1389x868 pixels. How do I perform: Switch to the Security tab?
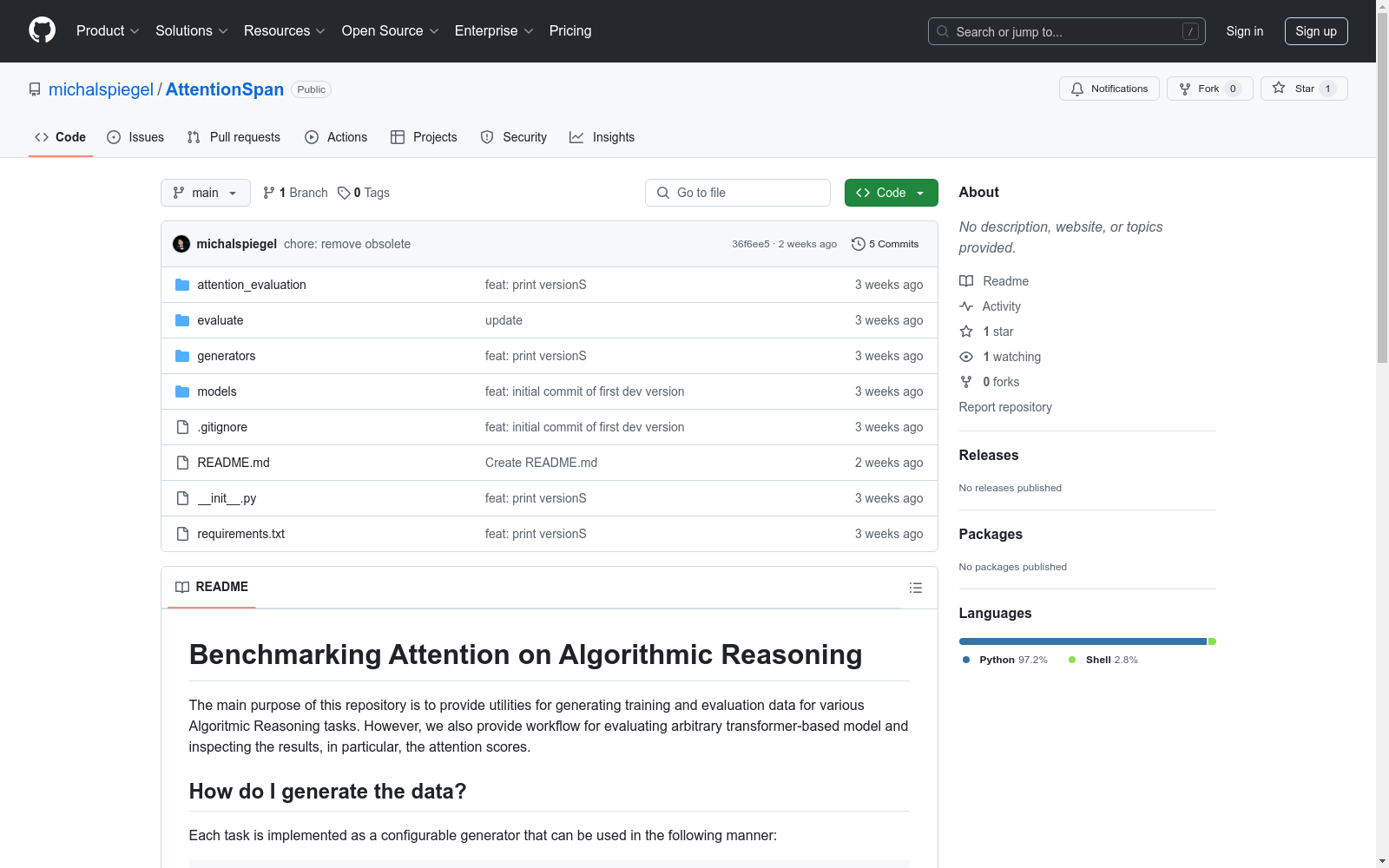514,137
